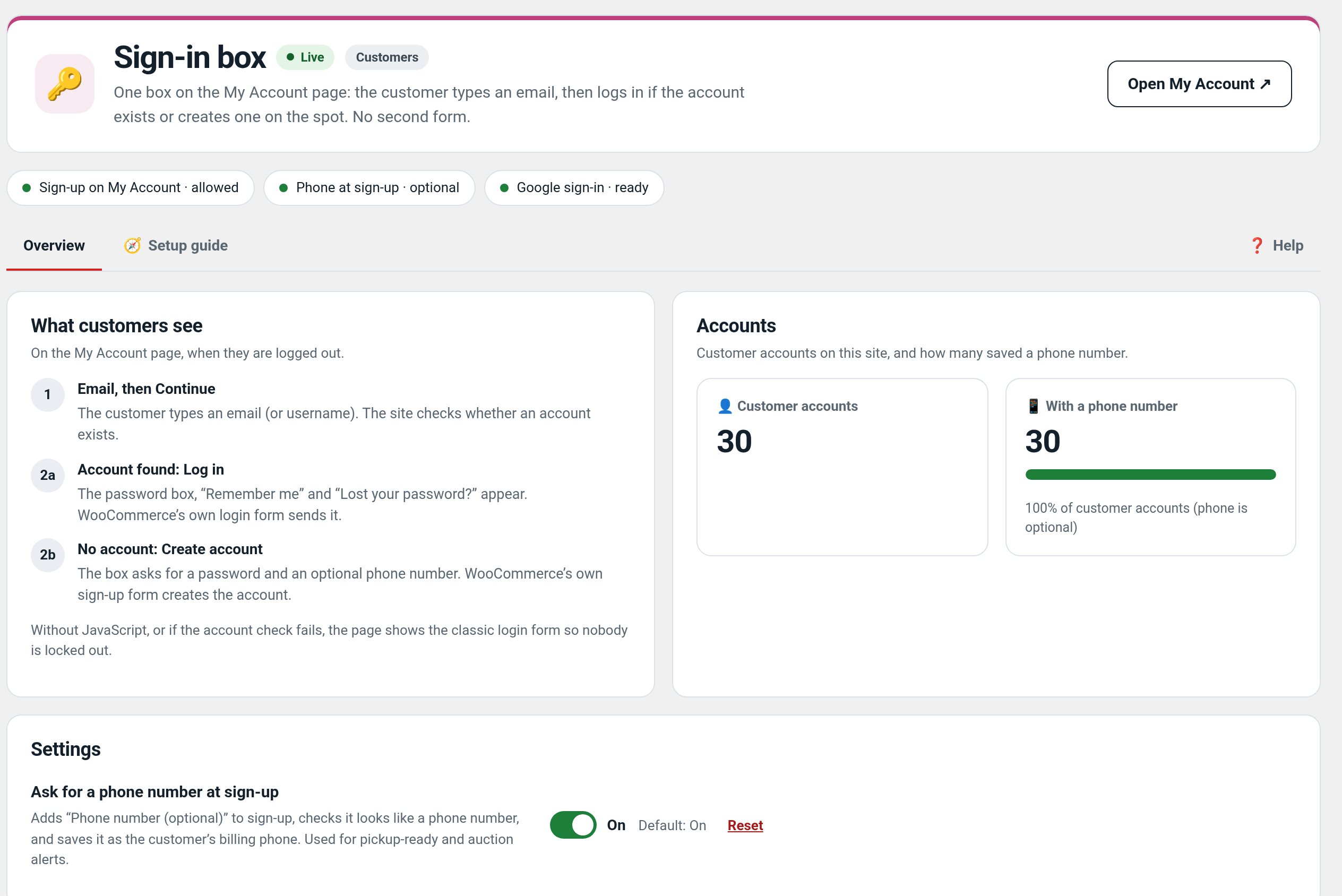Turn off the phone number at sign-up toggle
The height and width of the screenshot is (896, 1342).
(573, 825)
